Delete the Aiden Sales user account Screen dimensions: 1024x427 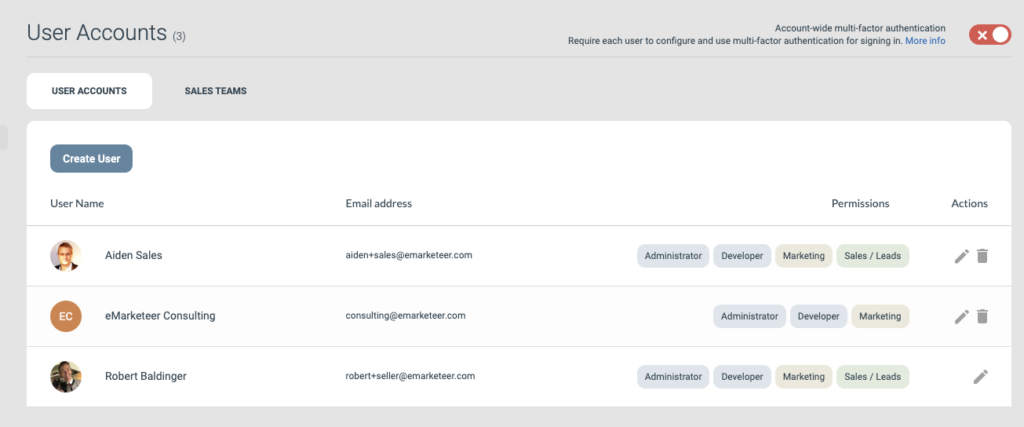(x=982, y=256)
